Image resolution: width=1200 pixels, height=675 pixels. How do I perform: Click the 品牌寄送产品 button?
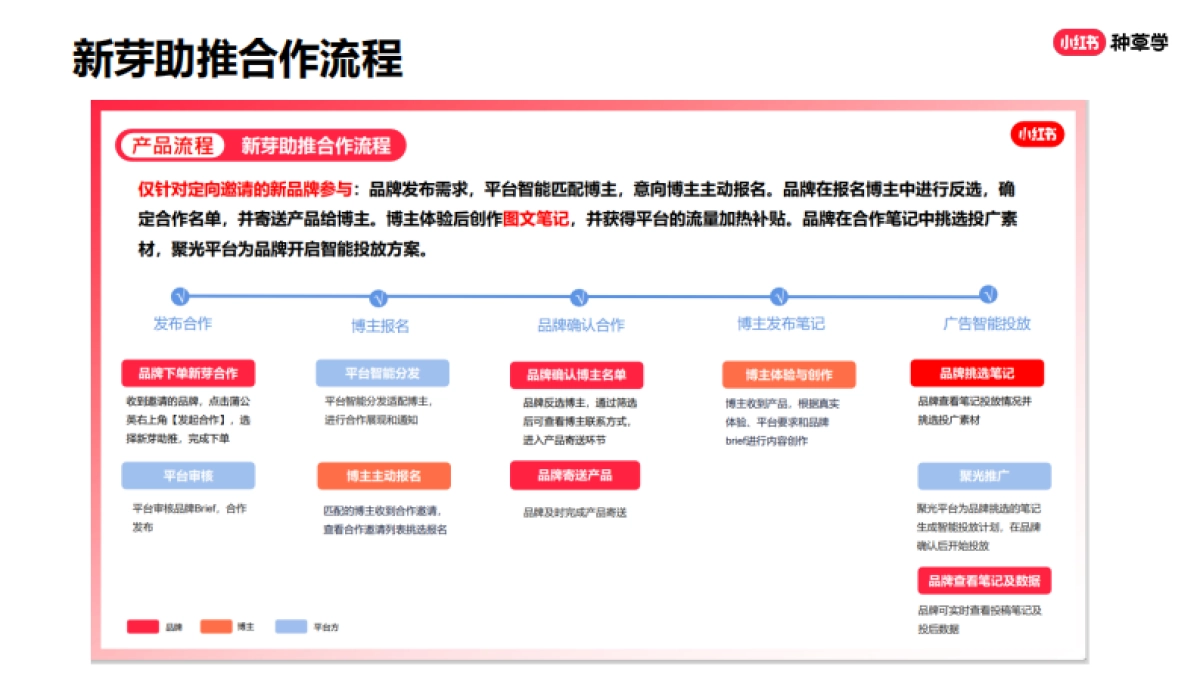click(576, 475)
